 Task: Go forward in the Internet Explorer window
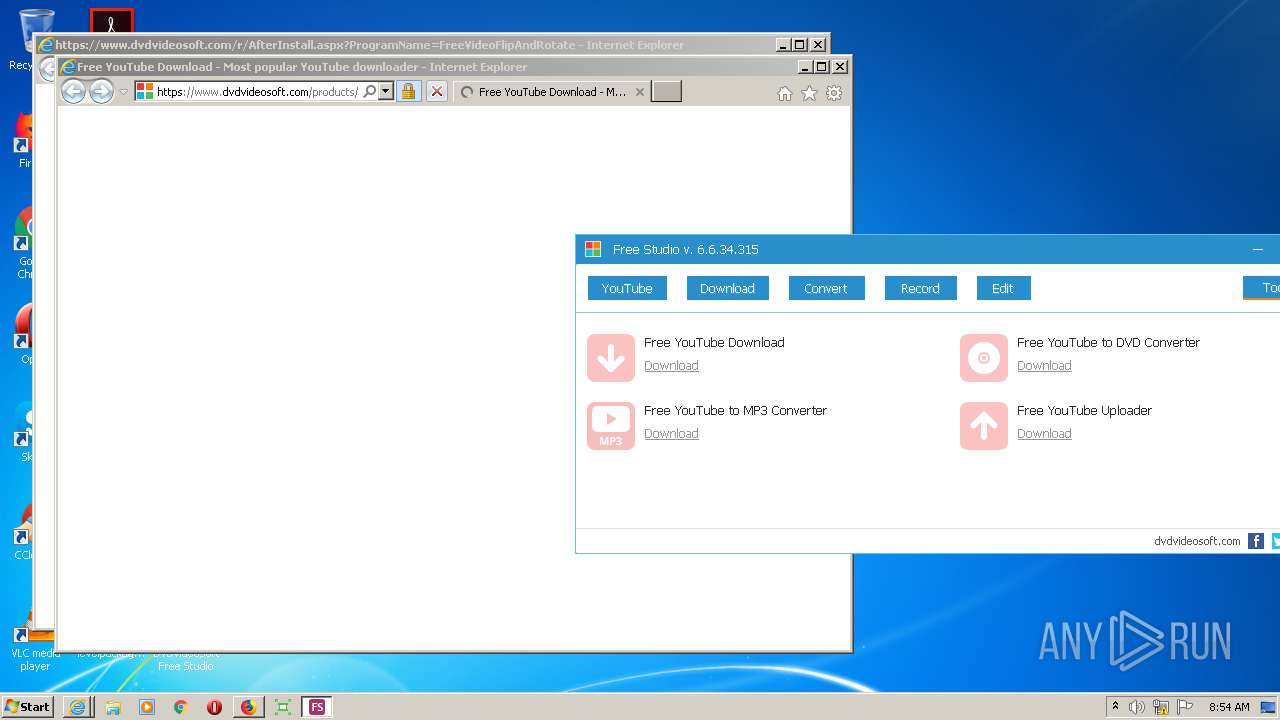tap(101, 92)
